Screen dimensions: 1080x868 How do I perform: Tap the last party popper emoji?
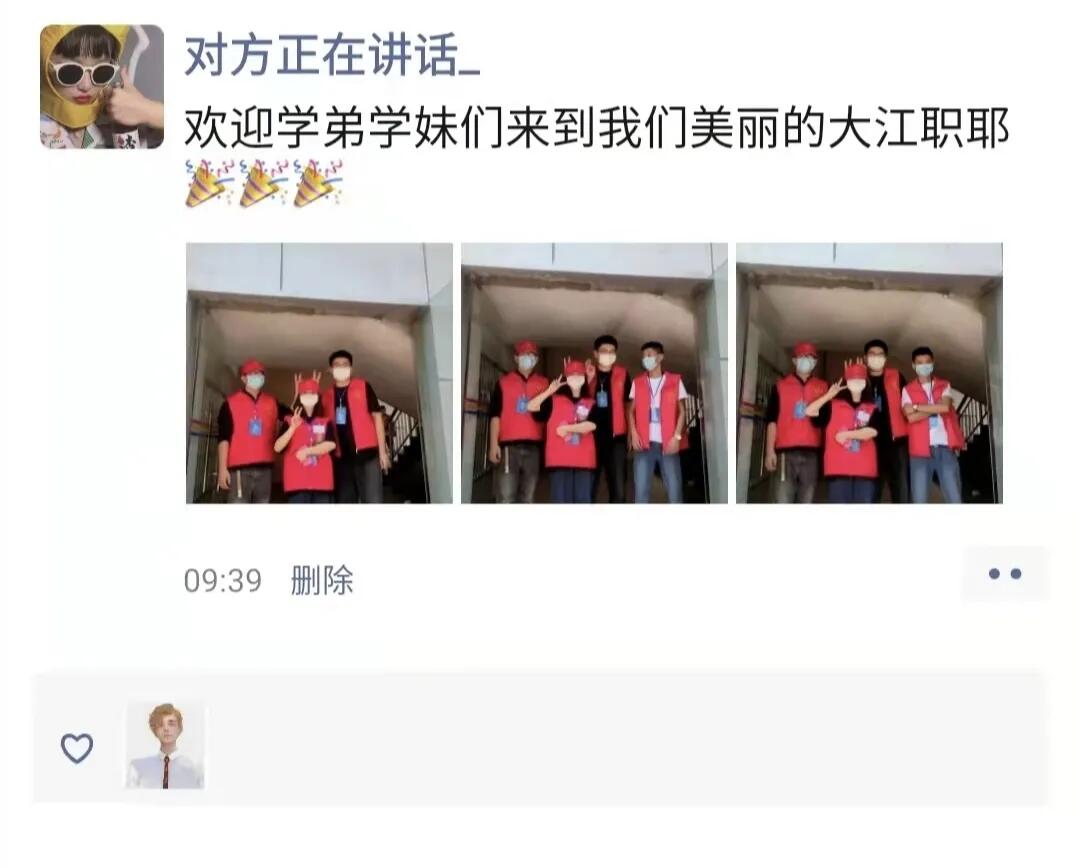pyautogui.click(x=318, y=183)
